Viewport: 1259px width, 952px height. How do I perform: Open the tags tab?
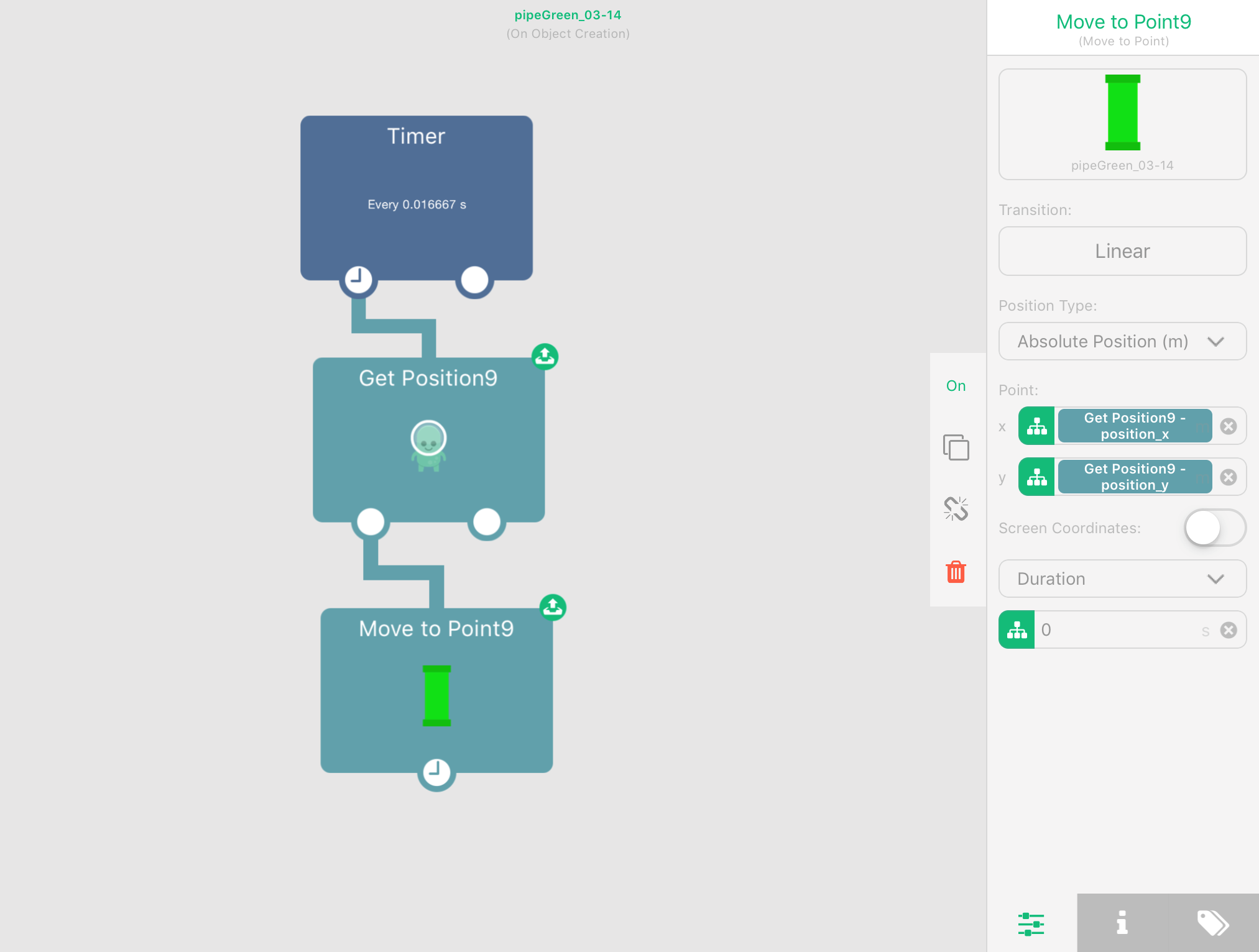coord(1213,923)
